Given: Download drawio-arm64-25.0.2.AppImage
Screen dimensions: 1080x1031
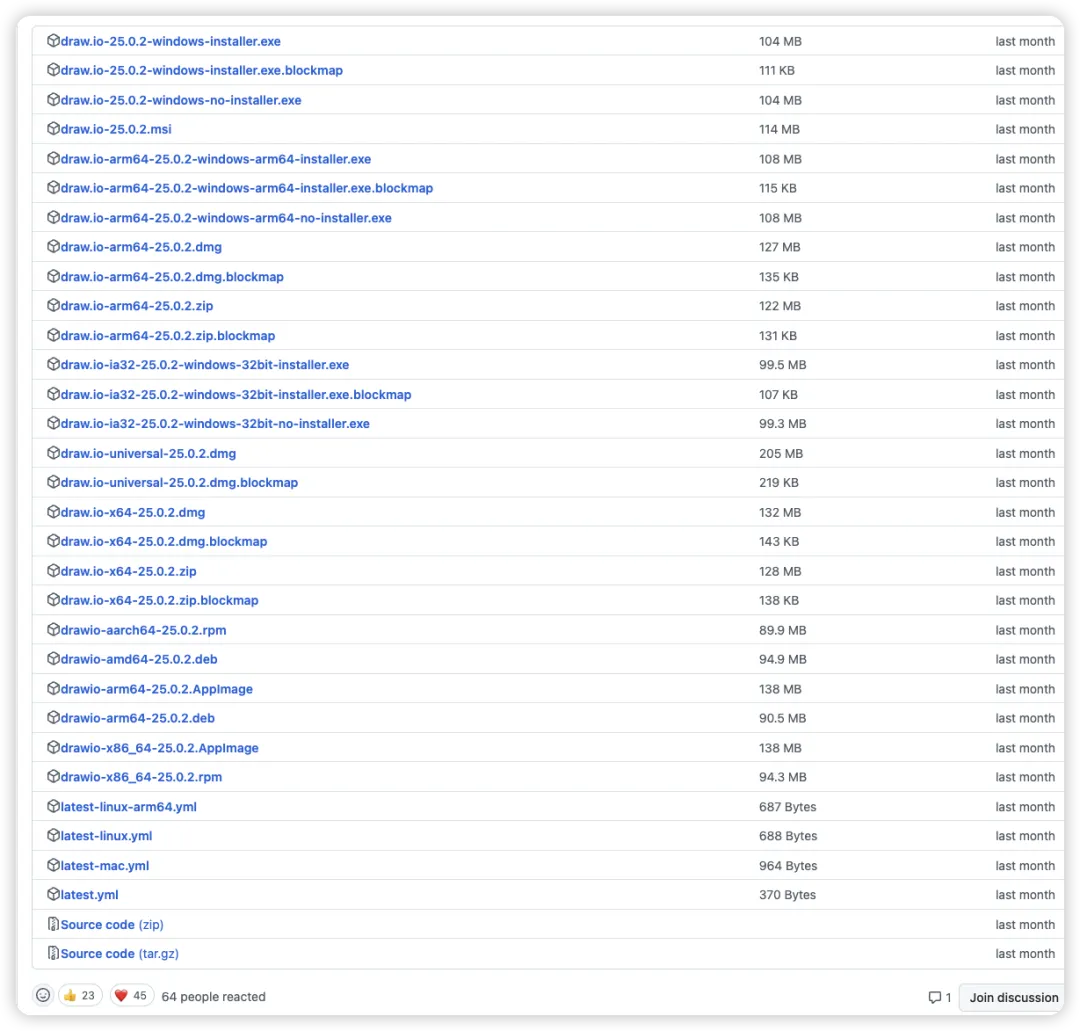Looking at the screenshot, I should pyautogui.click(x=156, y=689).
